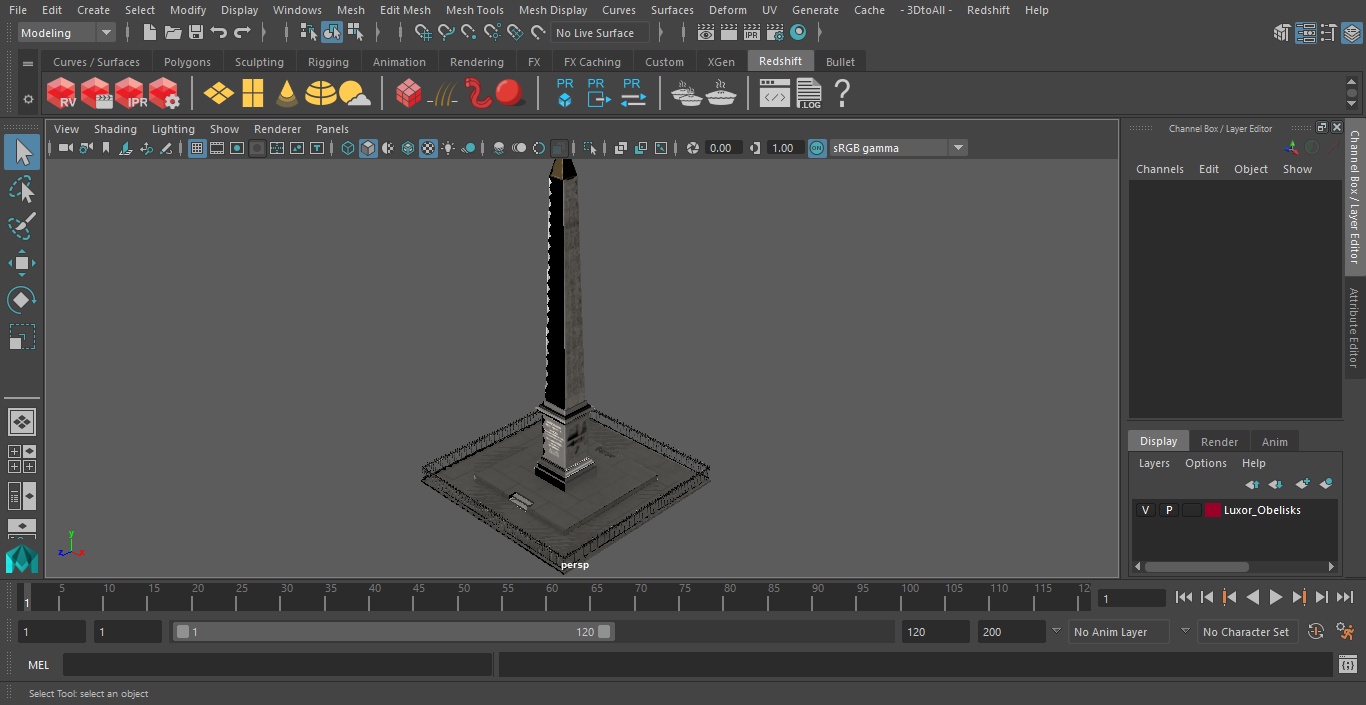The height and width of the screenshot is (705, 1366).
Task: Create Redshift sun and sky light icon
Action: click(x=354, y=94)
